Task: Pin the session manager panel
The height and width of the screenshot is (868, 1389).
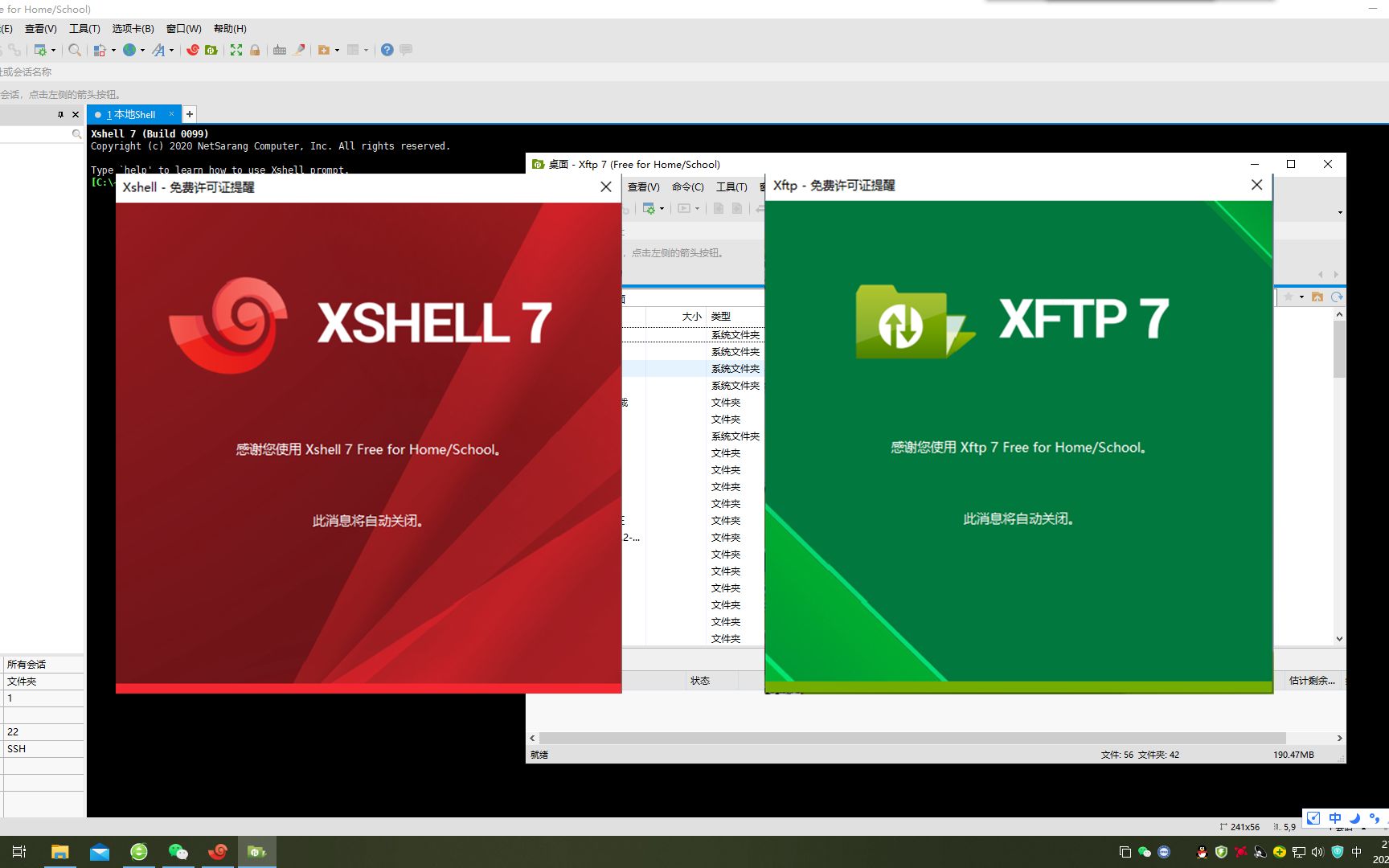Action: tap(60, 115)
